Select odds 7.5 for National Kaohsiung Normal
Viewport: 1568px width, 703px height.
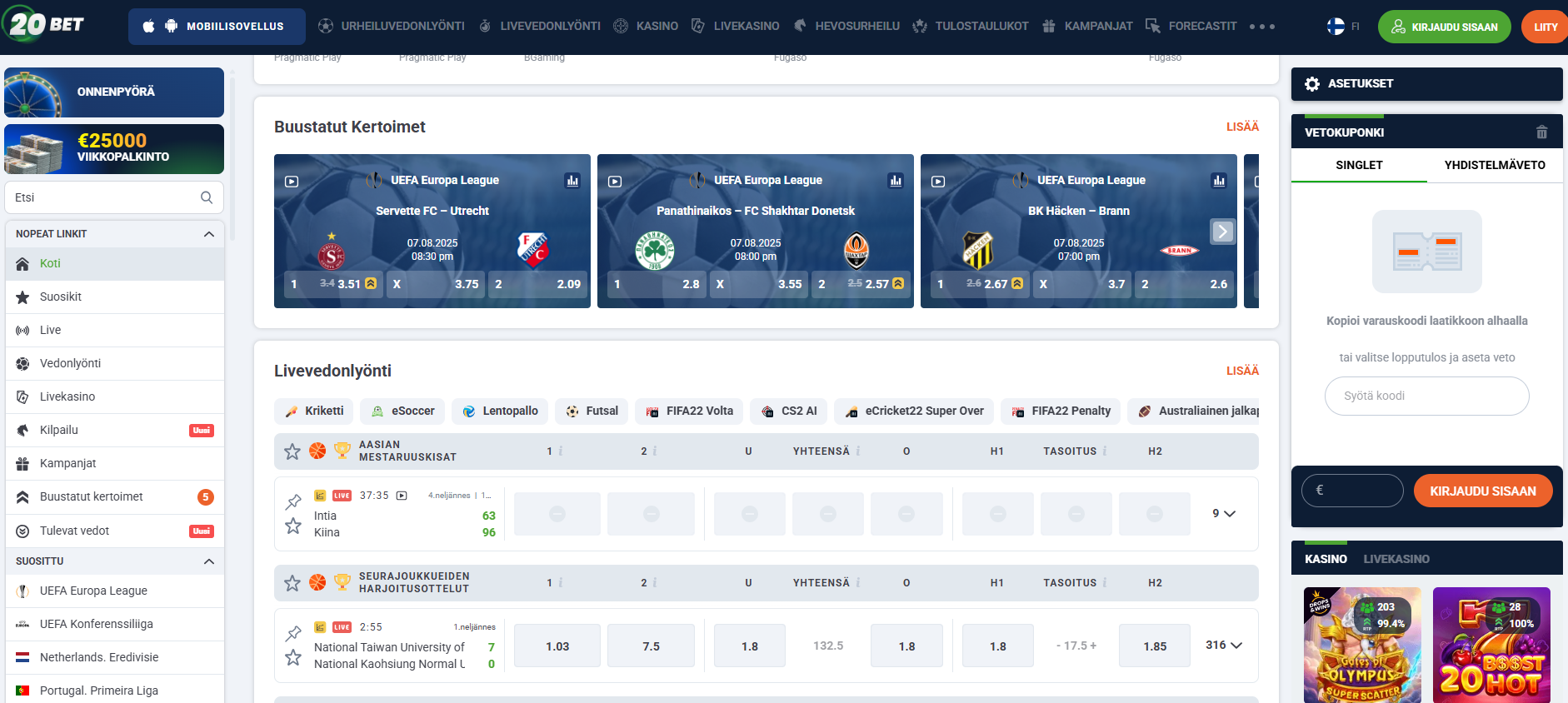coord(651,646)
